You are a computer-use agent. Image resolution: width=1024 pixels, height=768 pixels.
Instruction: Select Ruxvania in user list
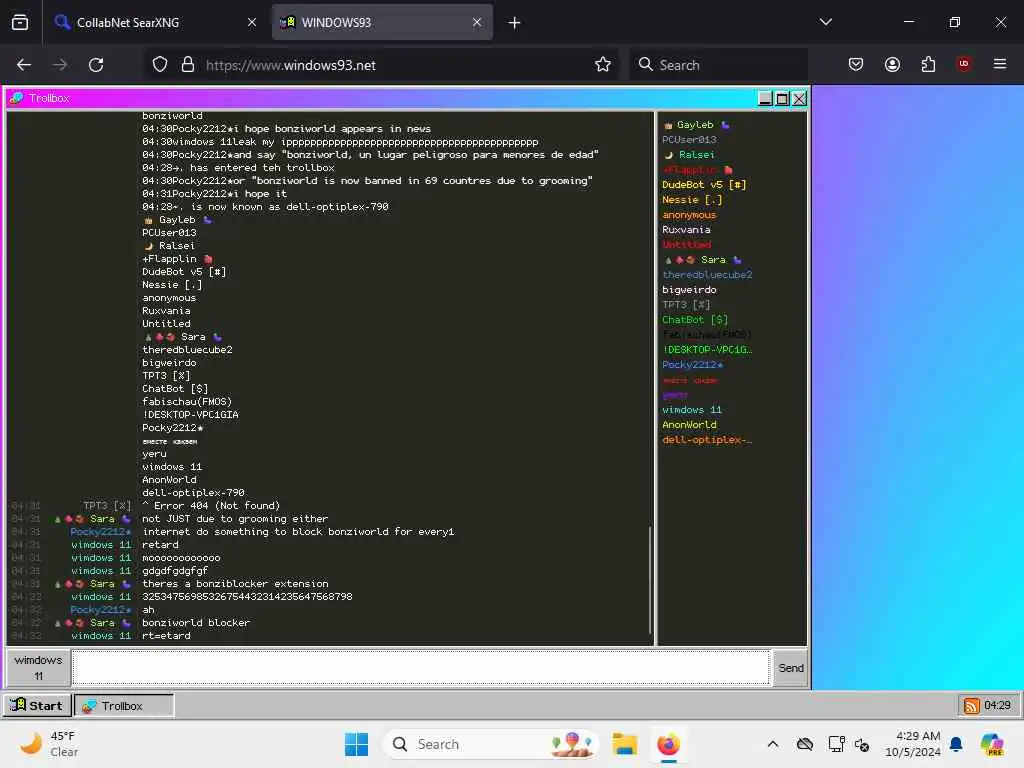[686, 229]
